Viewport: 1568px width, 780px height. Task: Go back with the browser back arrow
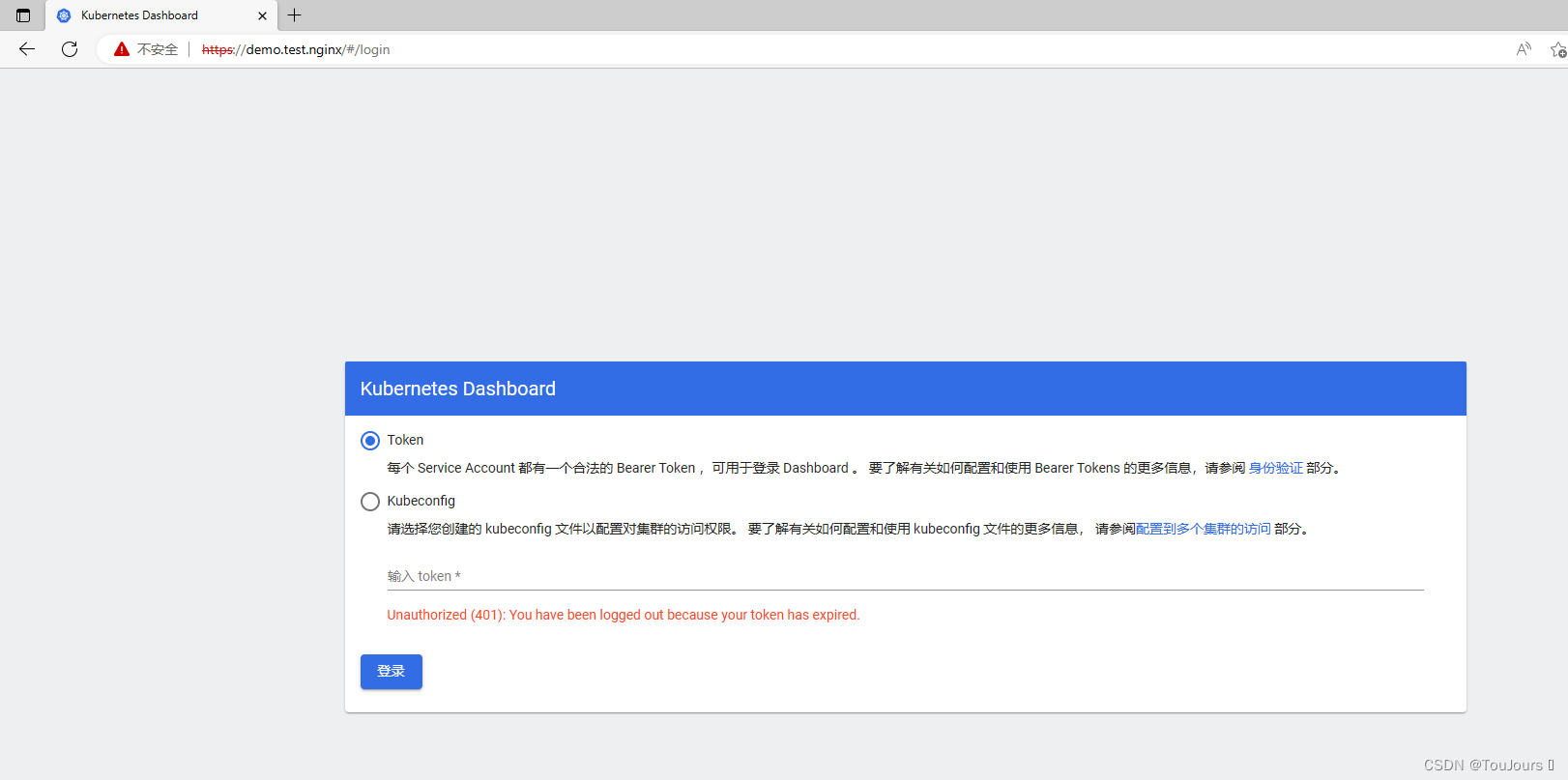(27, 49)
